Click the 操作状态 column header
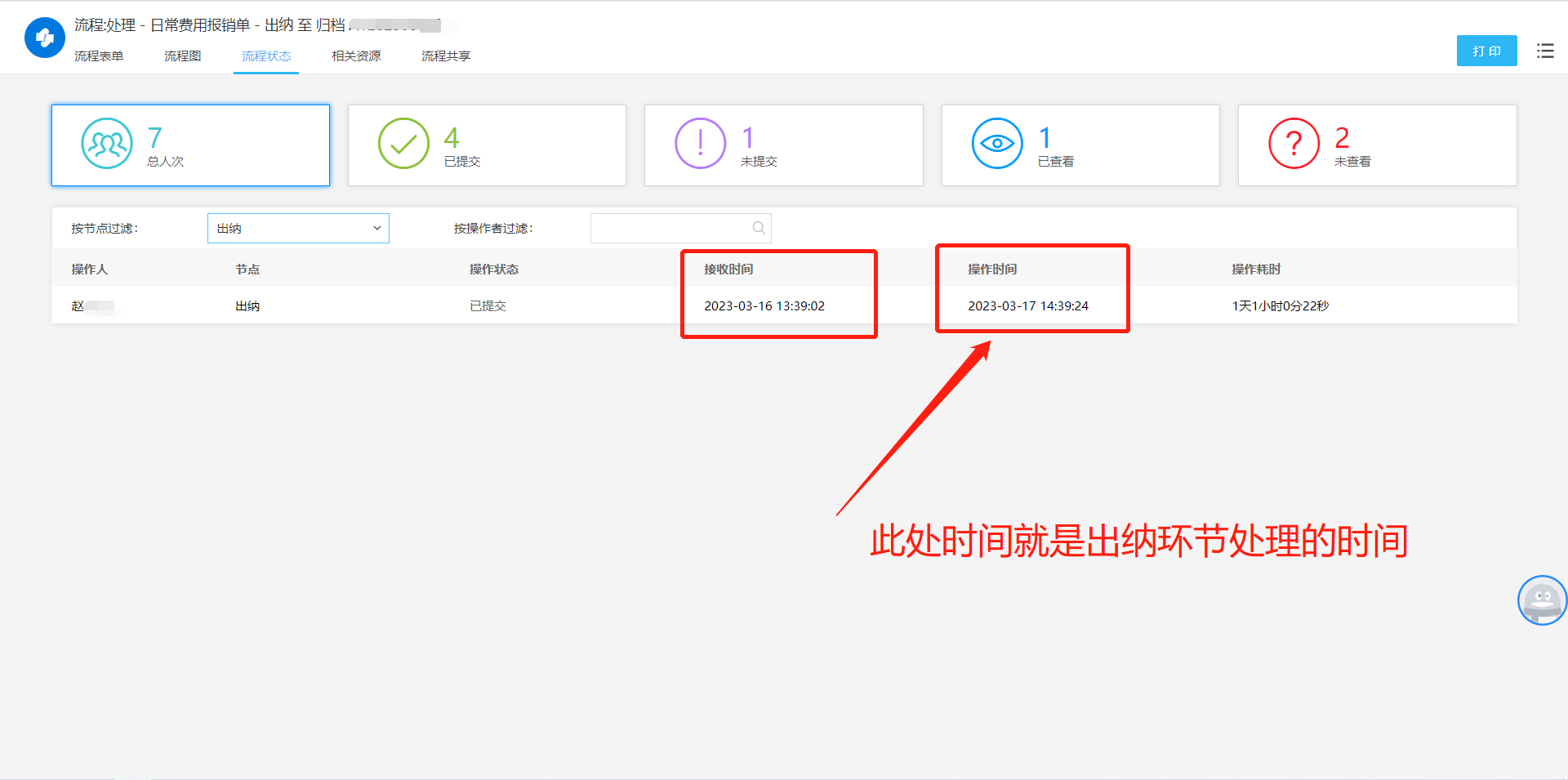 493,269
